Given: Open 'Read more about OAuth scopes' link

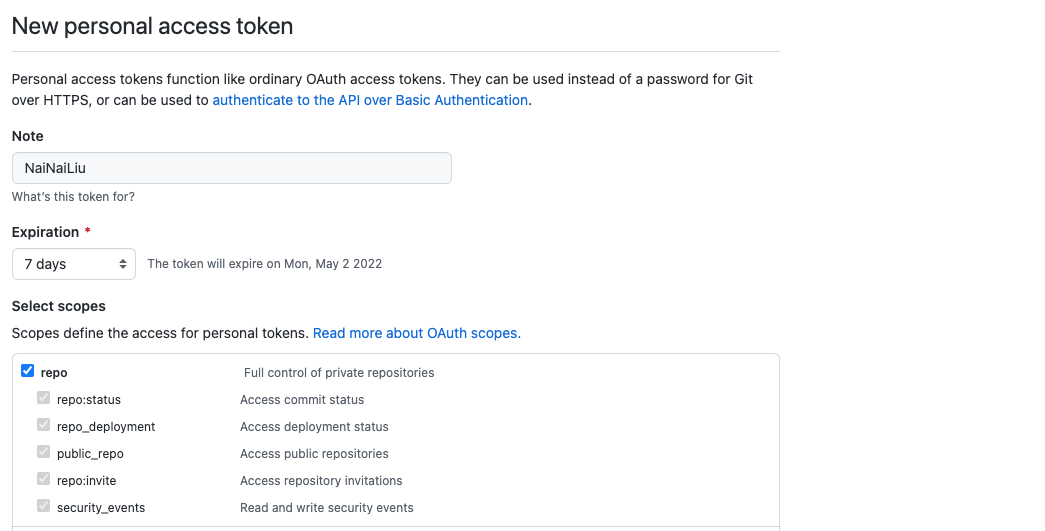Looking at the screenshot, I should 416,333.
